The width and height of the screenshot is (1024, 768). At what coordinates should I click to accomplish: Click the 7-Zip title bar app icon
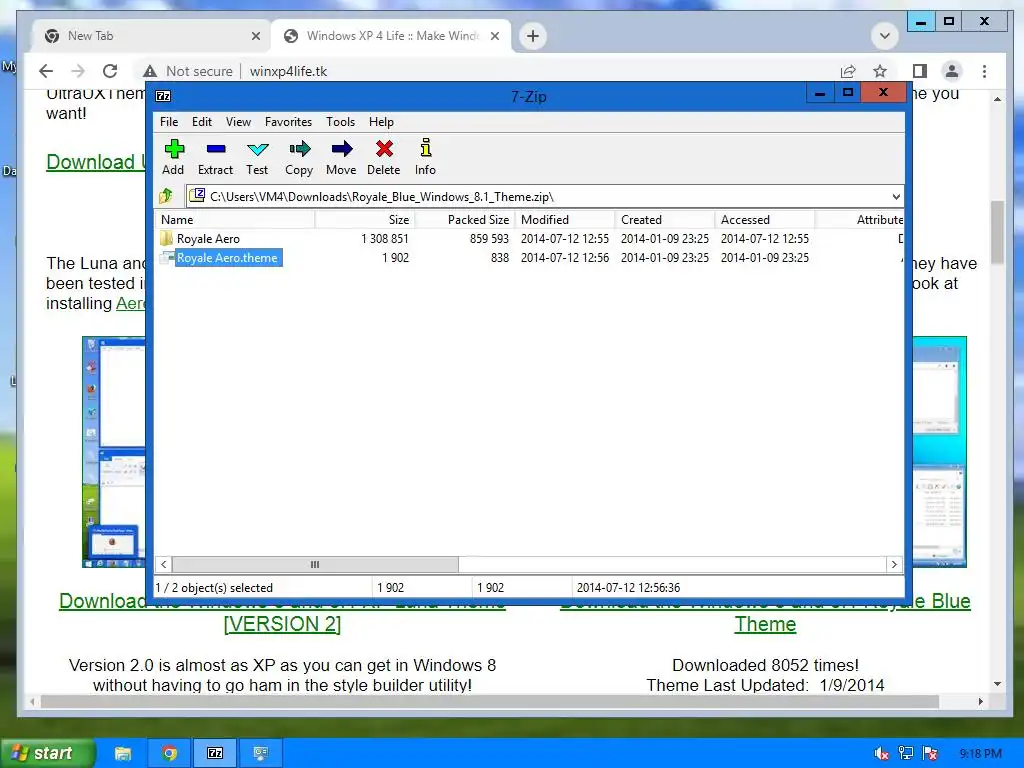click(x=163, y=96)
